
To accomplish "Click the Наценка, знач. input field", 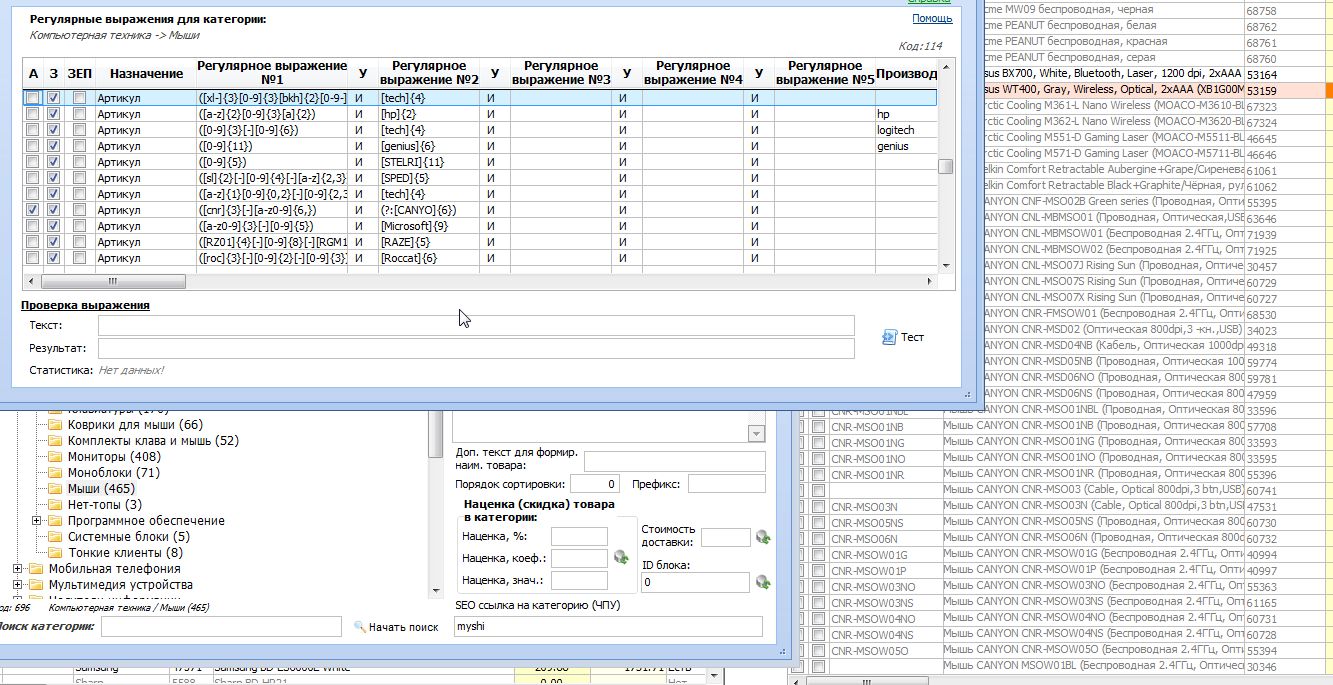I will click(x=579, y=580).
